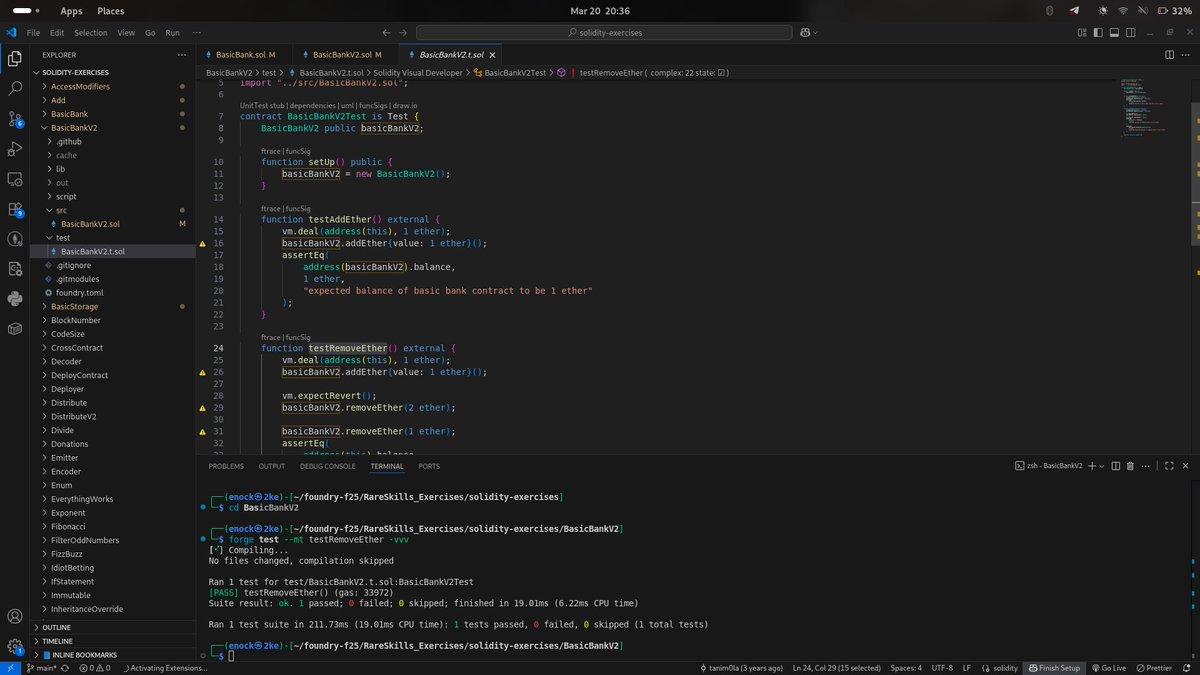Open the Manage gear icon
Screen dimensions: 1200x675
click(x=15, y=646)
